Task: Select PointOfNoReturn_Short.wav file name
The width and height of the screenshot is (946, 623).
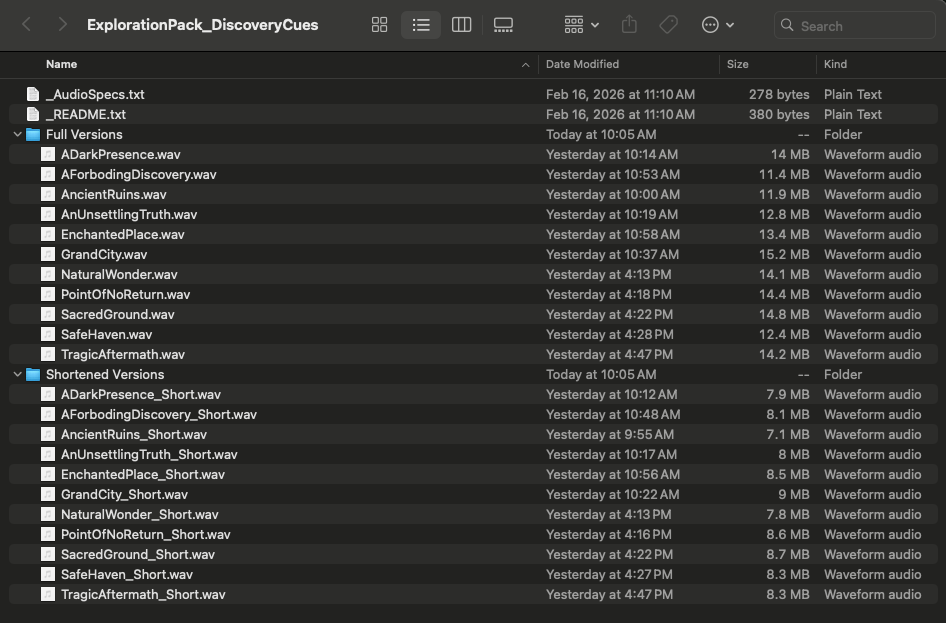Action: tap(145, 534)
